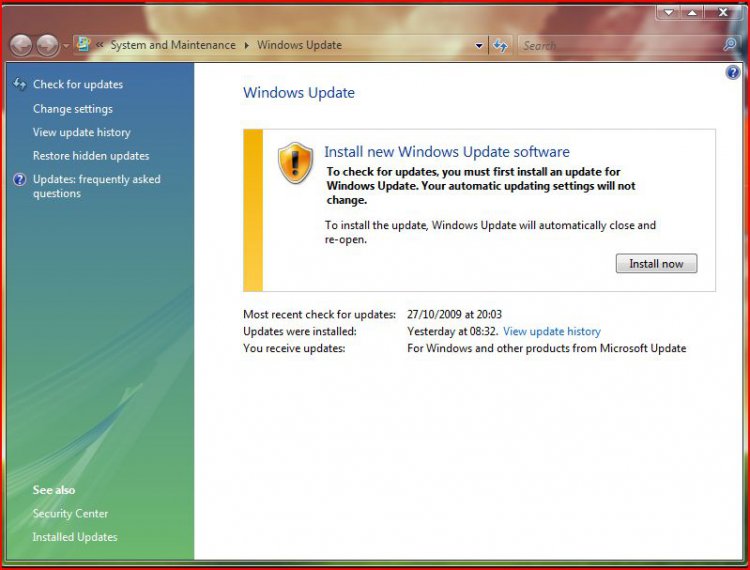Click the yellow warning shield icon
This screenshot has height=570, width=750.
295,163
